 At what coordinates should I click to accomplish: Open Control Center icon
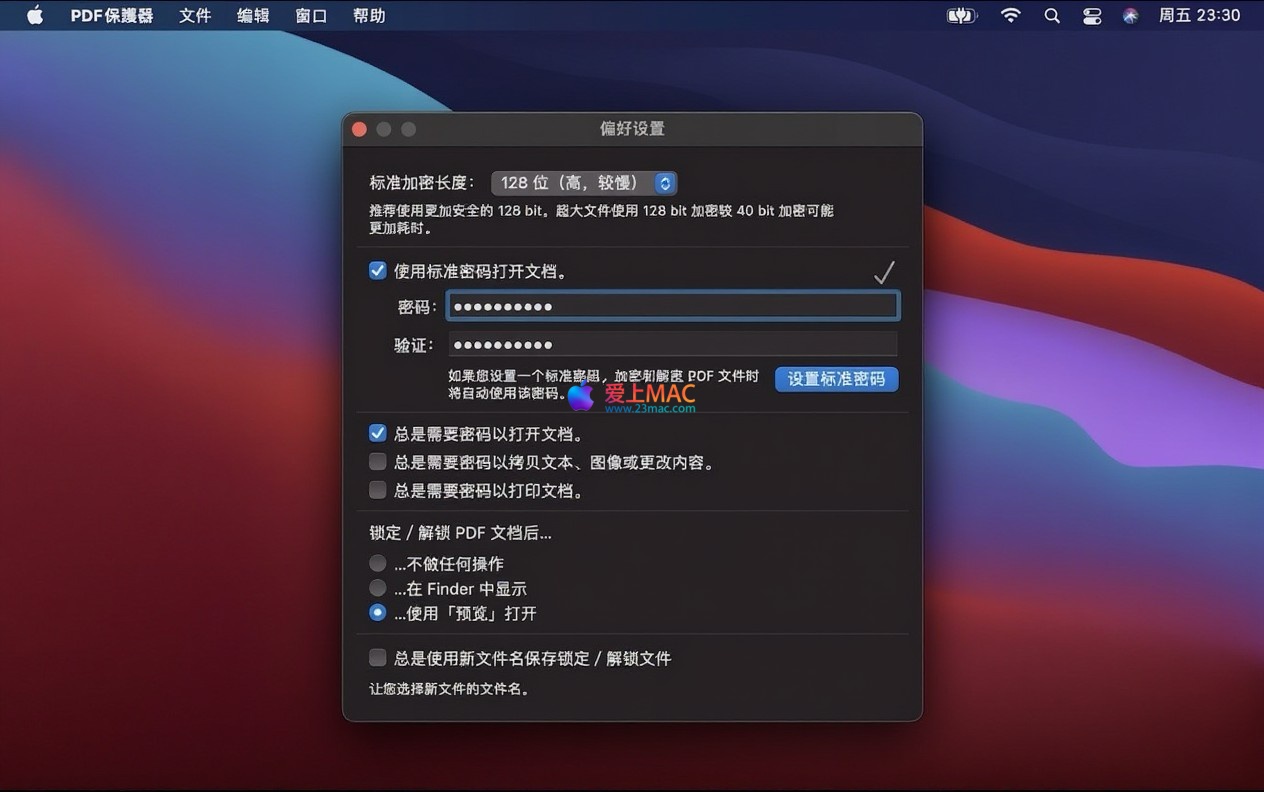click(1092, 15)
